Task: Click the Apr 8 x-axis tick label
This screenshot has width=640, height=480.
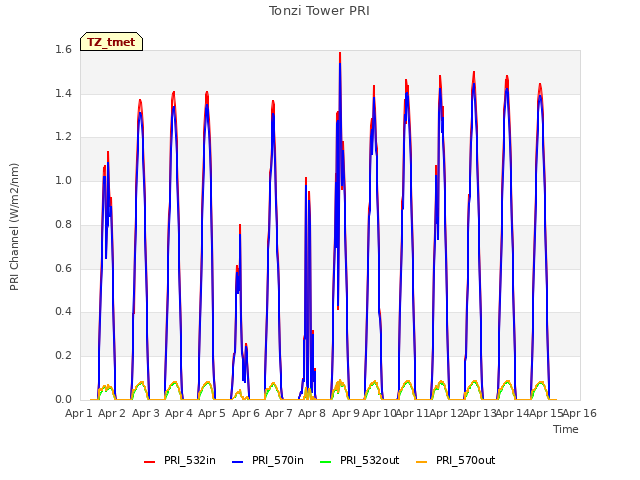Action: (x=312, y=413)
